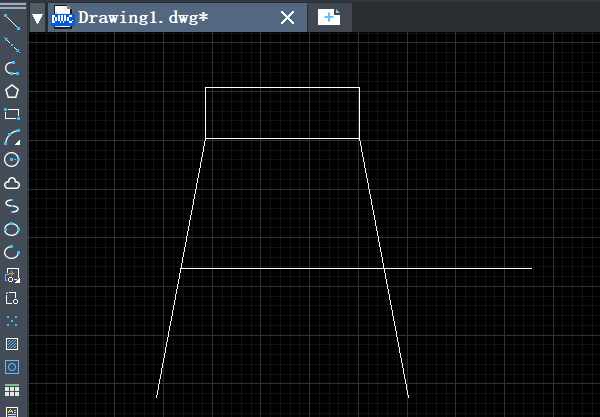Image resolution: width=600 pixels, height=417 pixels.
Task: Select the Arc tool
Action: tap(12, 137)
